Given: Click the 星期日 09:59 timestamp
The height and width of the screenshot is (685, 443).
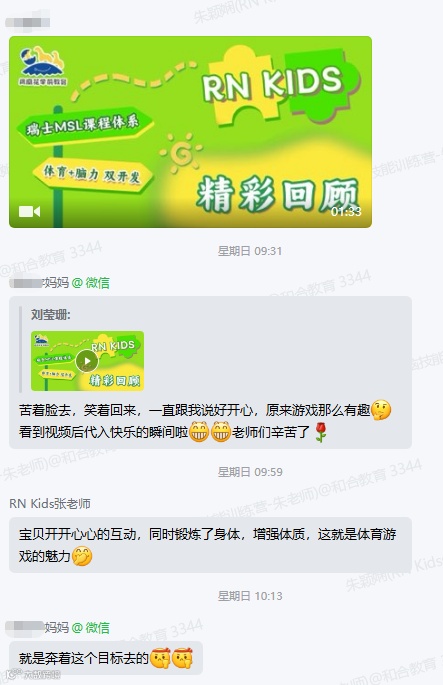Looking at the screenshot, I should 250,472.
